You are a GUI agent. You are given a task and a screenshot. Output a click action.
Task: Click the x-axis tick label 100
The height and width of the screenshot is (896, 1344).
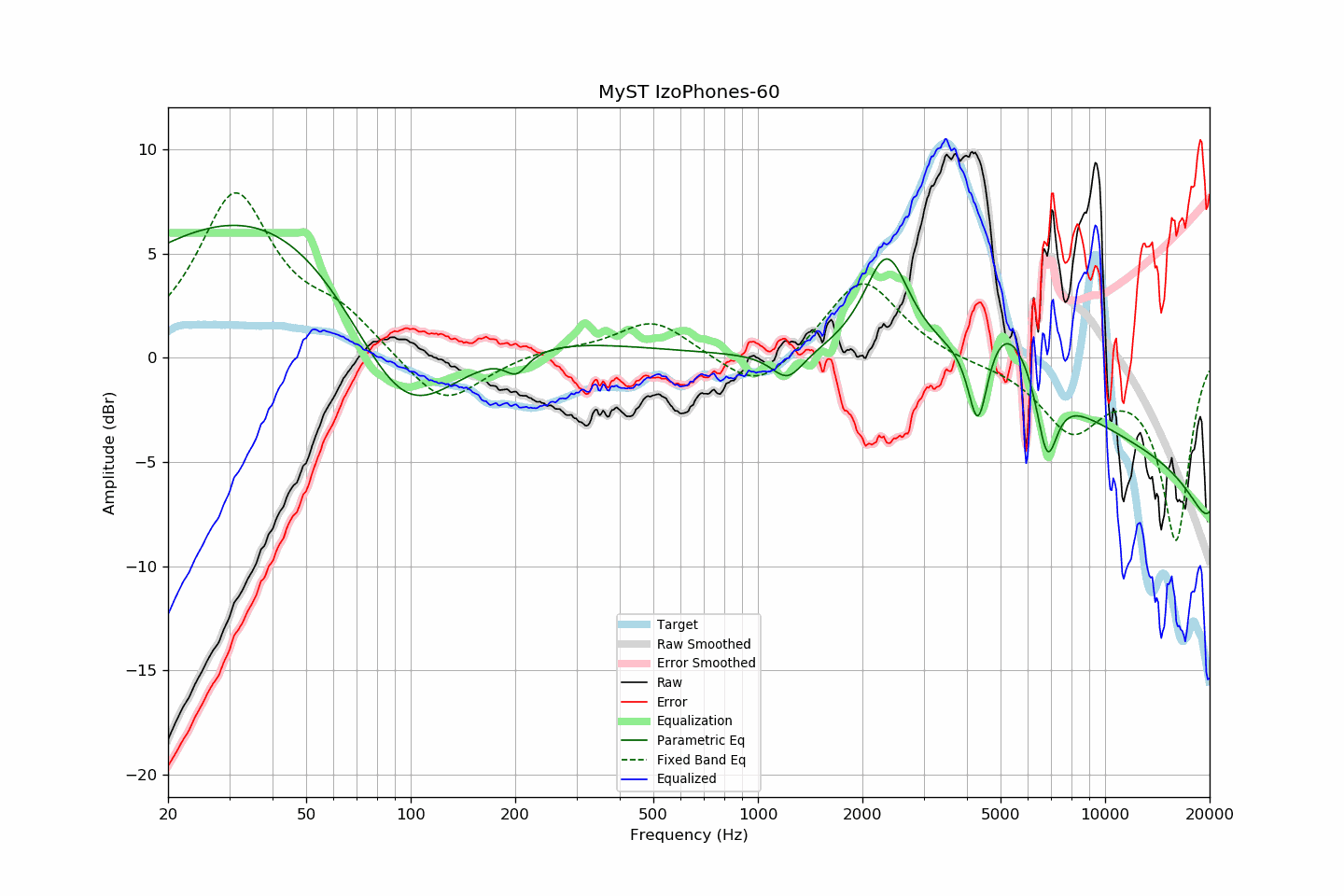point(411,814)
